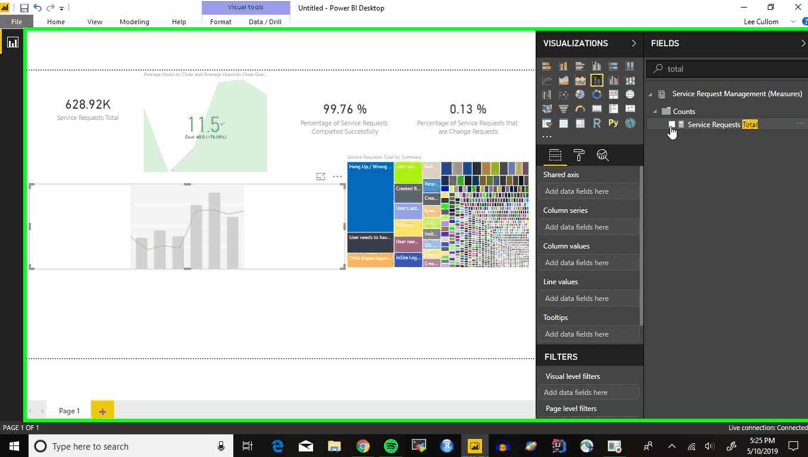Click the Column values data field well

click(x=590, y=263)
